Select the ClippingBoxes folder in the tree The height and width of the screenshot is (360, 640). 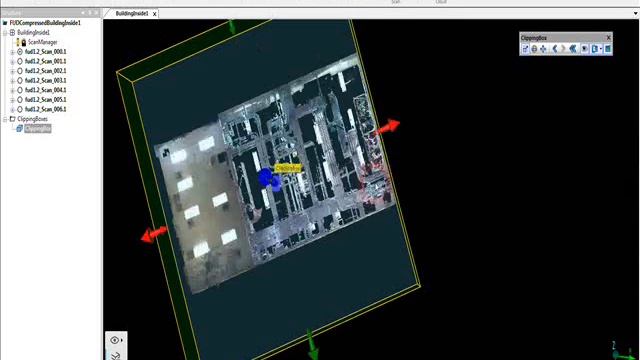(x=32, y=119)
